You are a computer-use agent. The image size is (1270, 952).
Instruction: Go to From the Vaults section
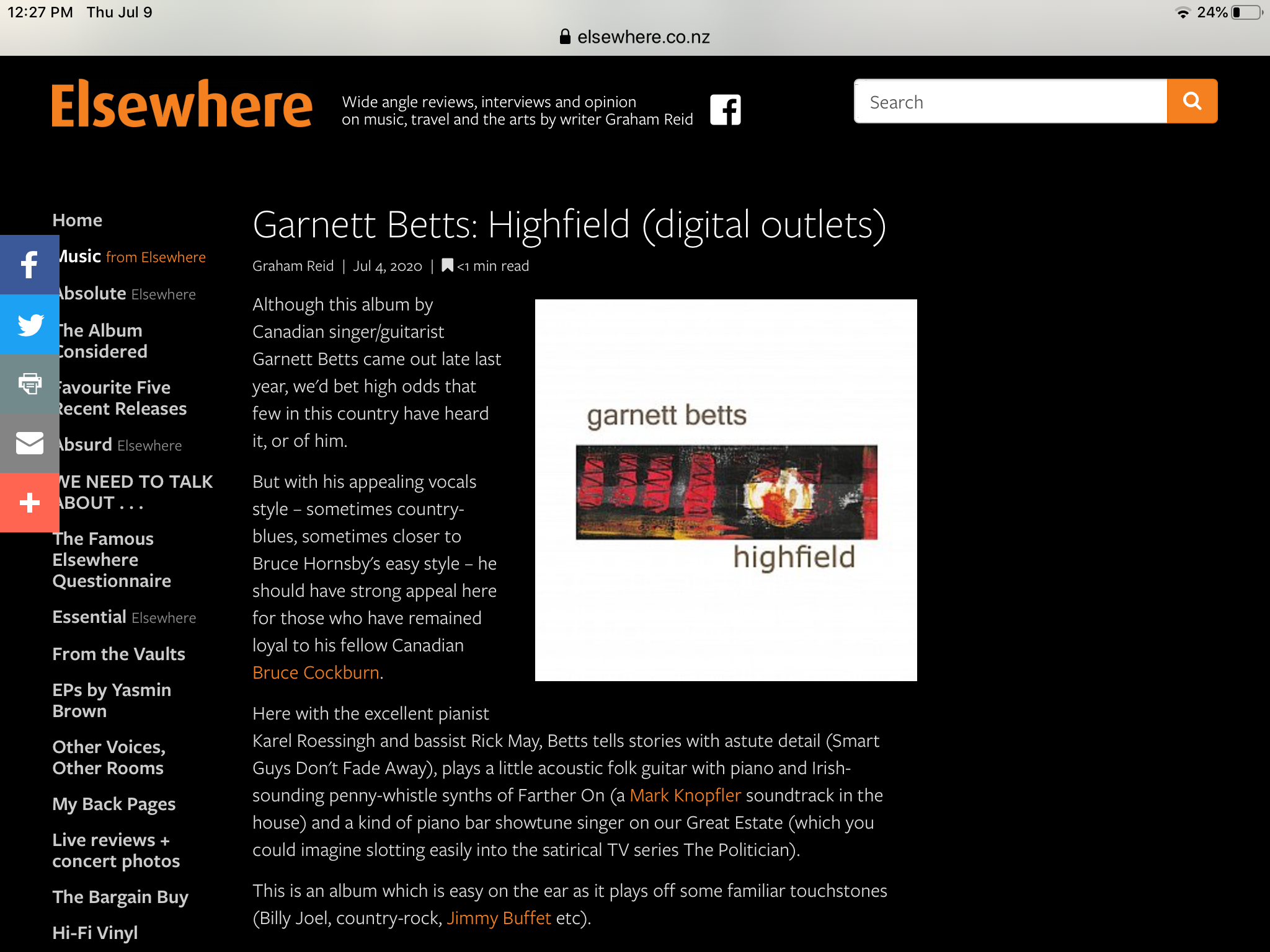coord(118,654)
